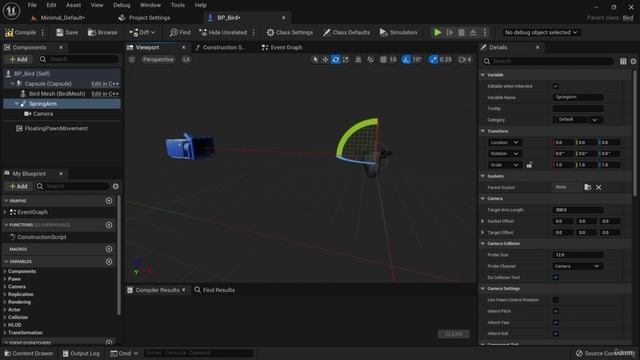Open the Rotation type dropdown
Viewport: 640px width, 360px height.
tap(504, 154)
